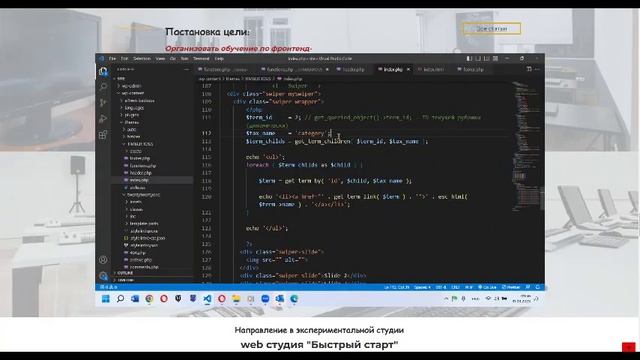Open the Edit menu
The width and height of the screenshot is (640, 360).
click(124, 59)
